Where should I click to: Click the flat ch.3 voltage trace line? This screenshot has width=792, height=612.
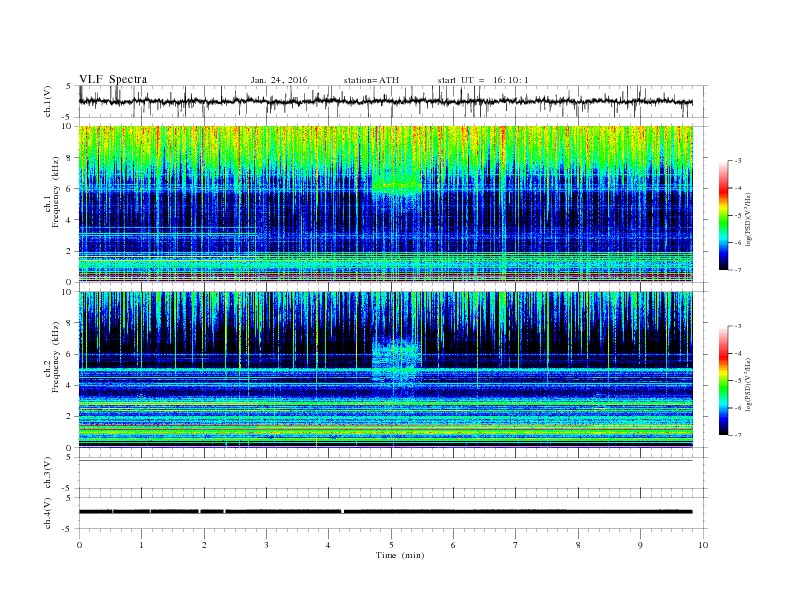[385, 461]
